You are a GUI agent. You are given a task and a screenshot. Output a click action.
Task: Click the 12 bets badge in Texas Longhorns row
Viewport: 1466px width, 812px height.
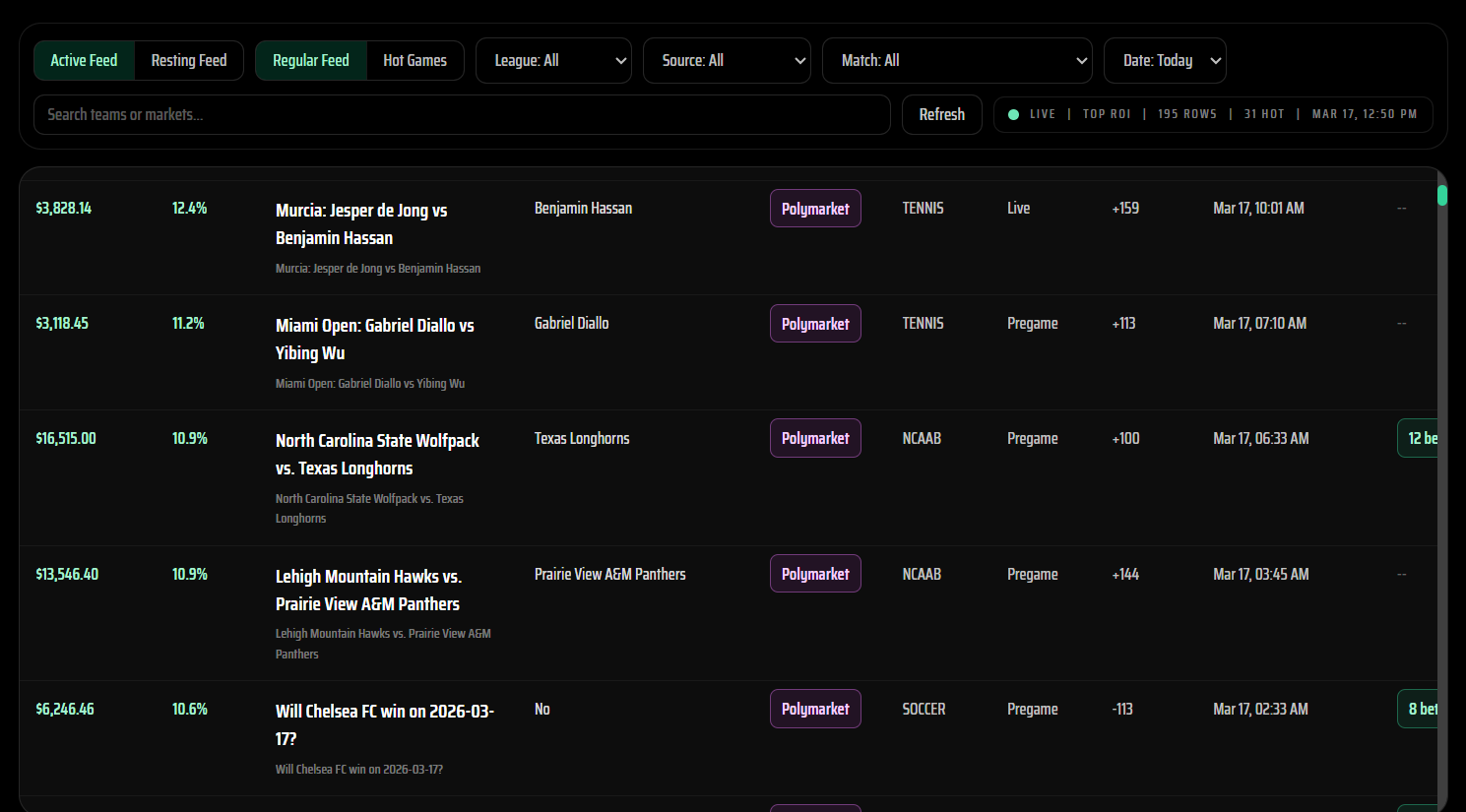[x=1419, y=439]
